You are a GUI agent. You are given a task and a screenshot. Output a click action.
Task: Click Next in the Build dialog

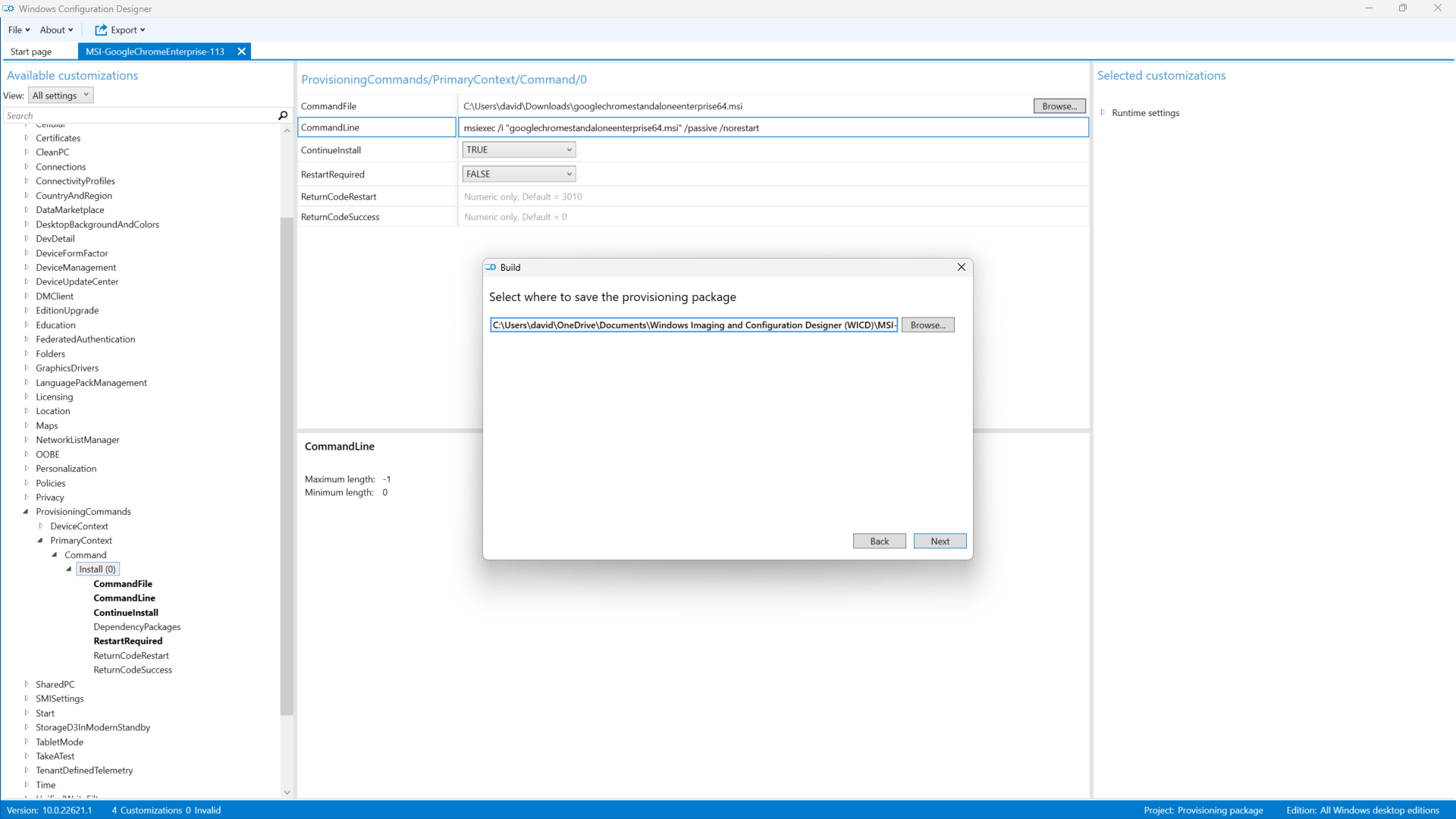[x=940, y=541]
